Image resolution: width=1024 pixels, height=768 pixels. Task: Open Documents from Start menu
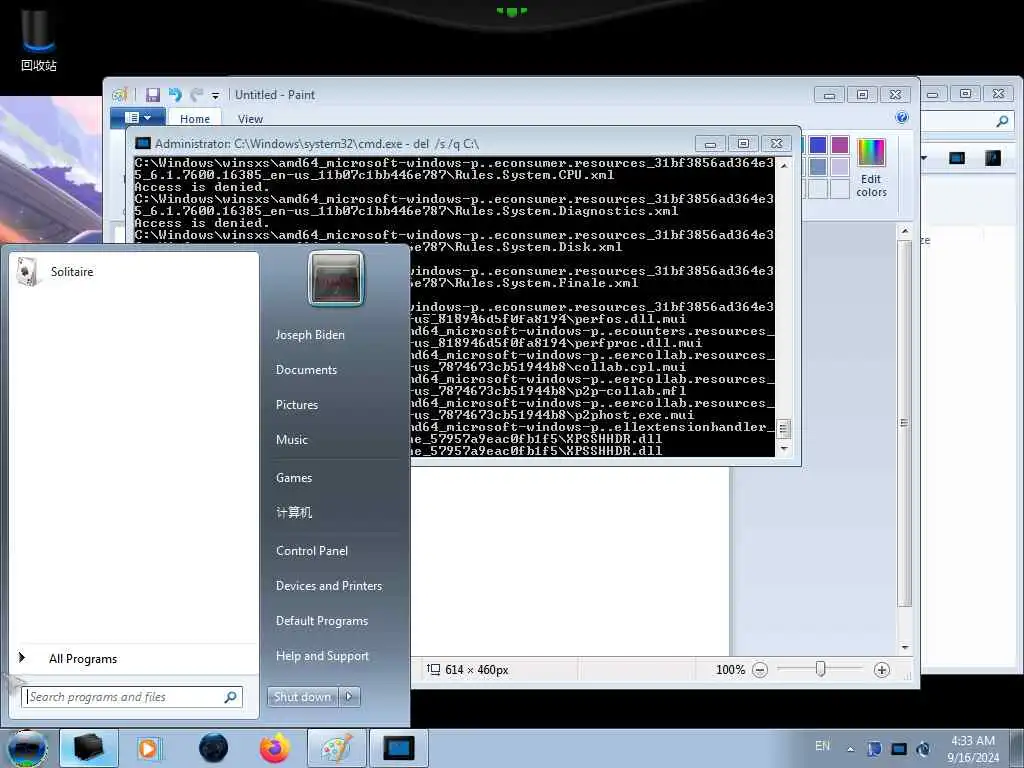[x=306, y=370]
